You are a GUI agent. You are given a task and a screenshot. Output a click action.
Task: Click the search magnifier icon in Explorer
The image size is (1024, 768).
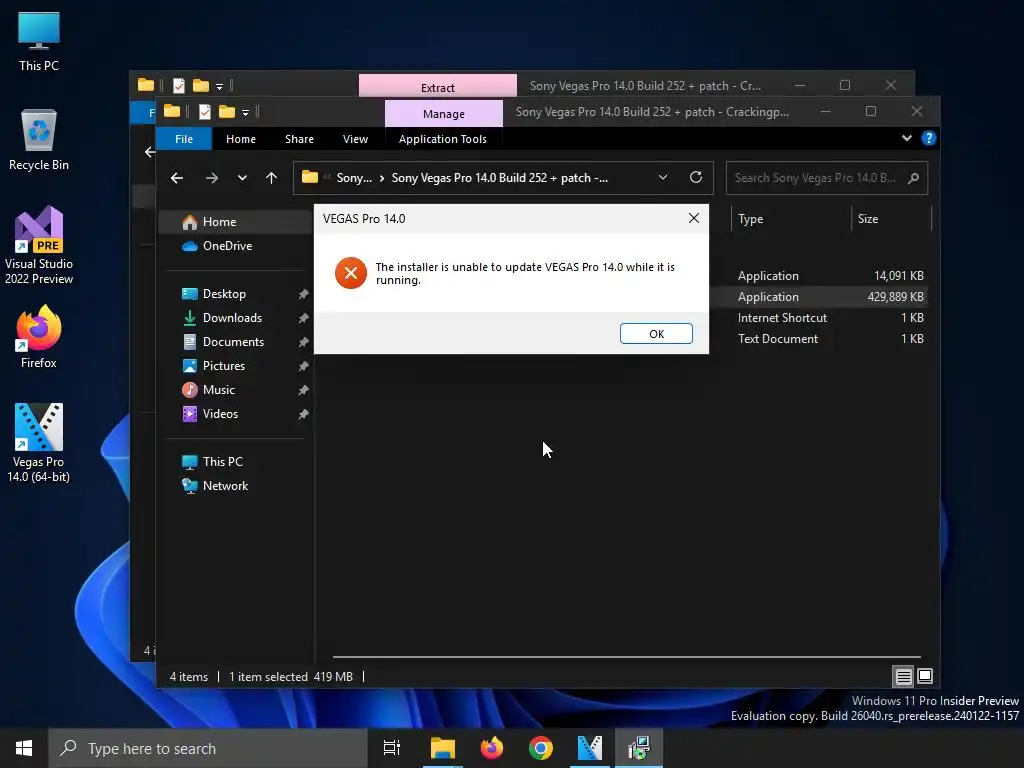tap(914, 178)
